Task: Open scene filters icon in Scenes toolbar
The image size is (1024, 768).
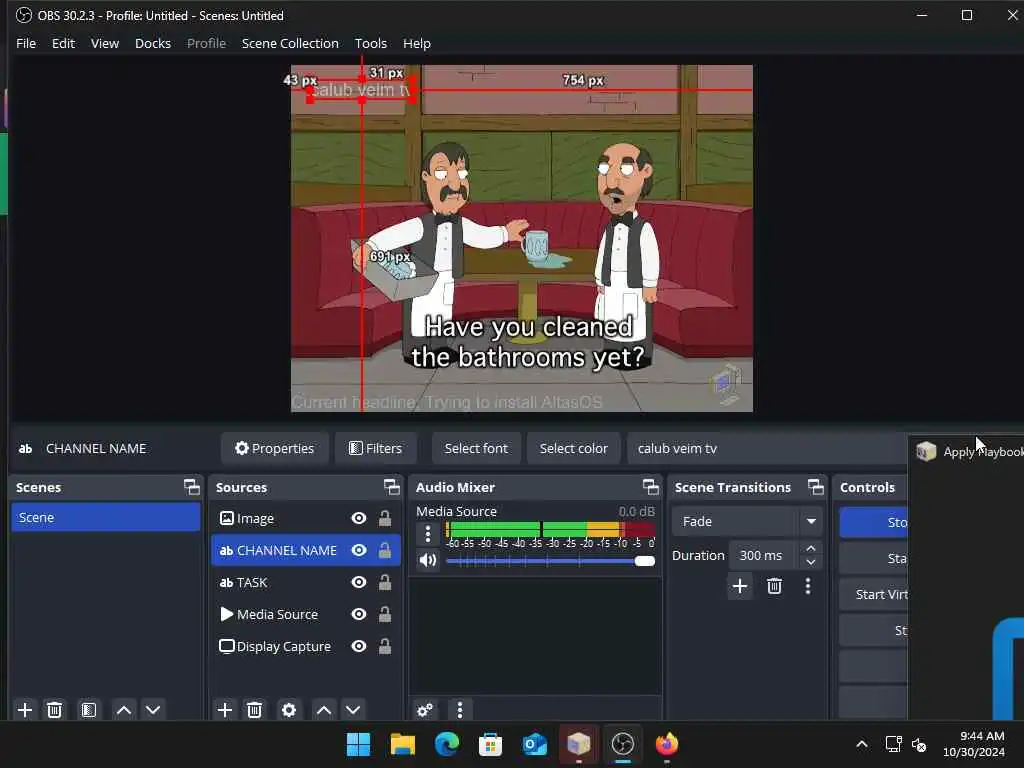Action: coord(89,710)
